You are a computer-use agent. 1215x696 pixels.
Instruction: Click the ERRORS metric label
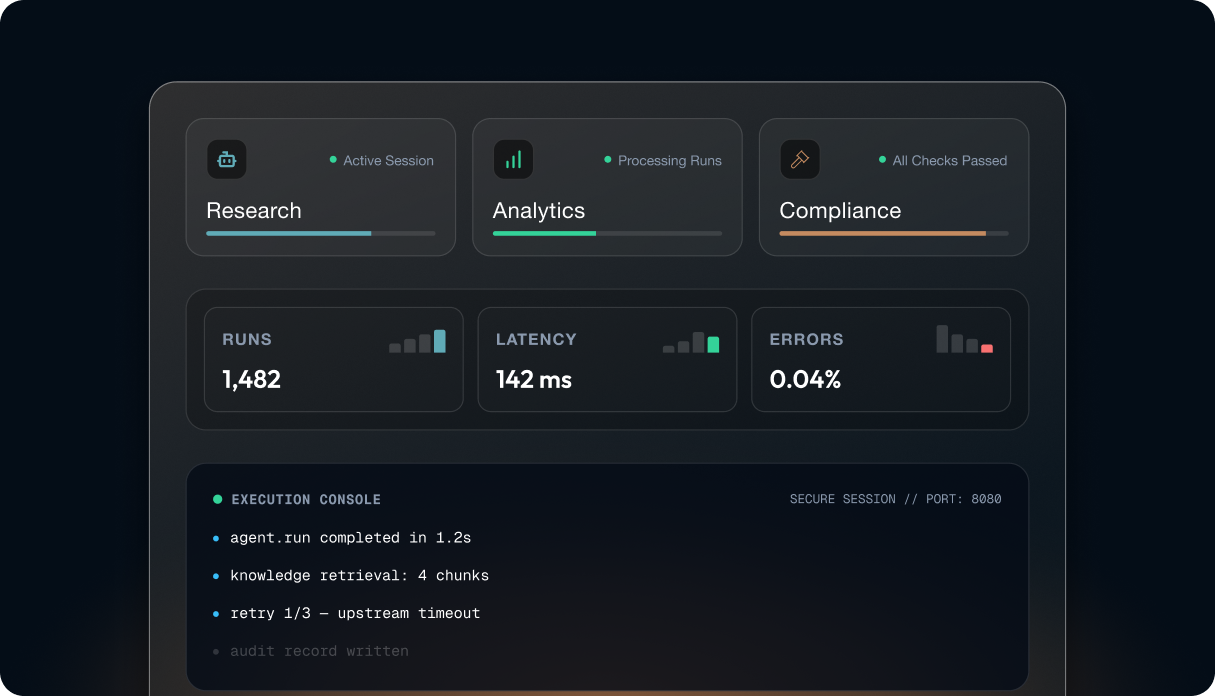pyautogui.click(x=807, y=339)
